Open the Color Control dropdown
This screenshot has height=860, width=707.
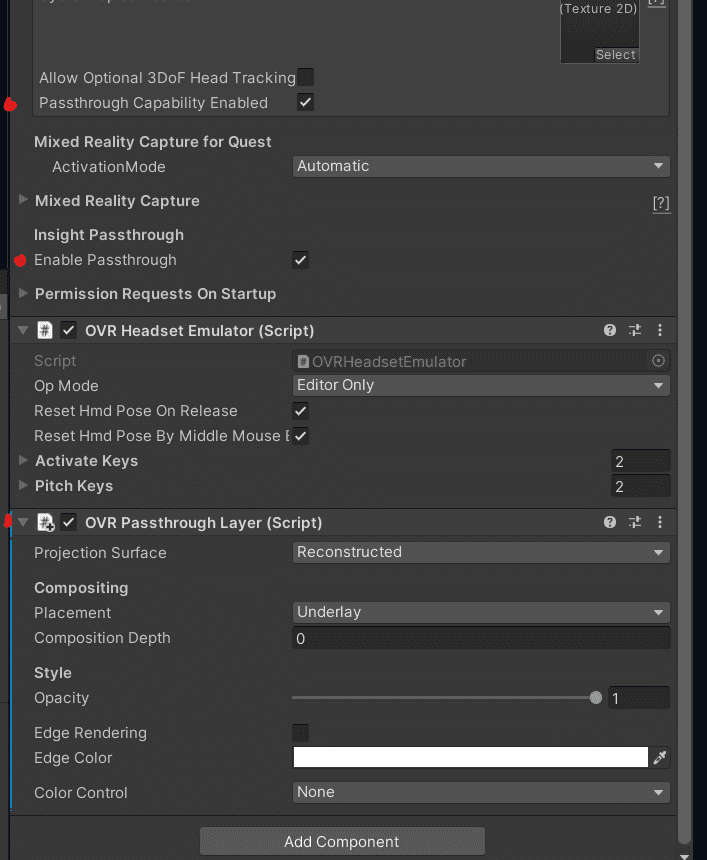pos(481,793)
